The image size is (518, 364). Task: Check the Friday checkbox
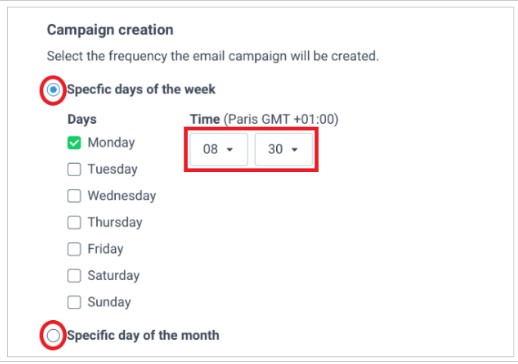pos(74,249)
